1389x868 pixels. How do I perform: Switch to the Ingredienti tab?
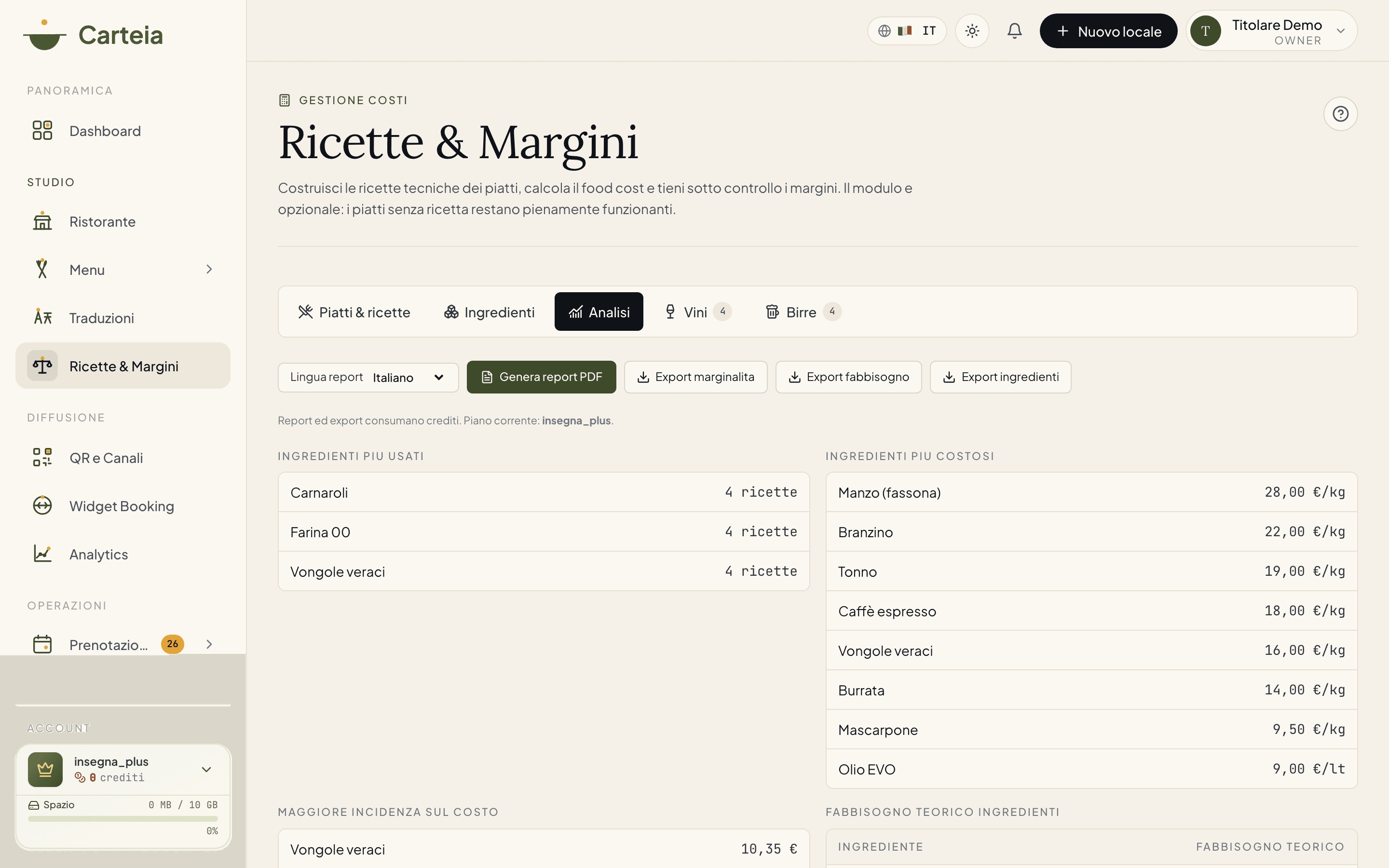tap(489, 312)
